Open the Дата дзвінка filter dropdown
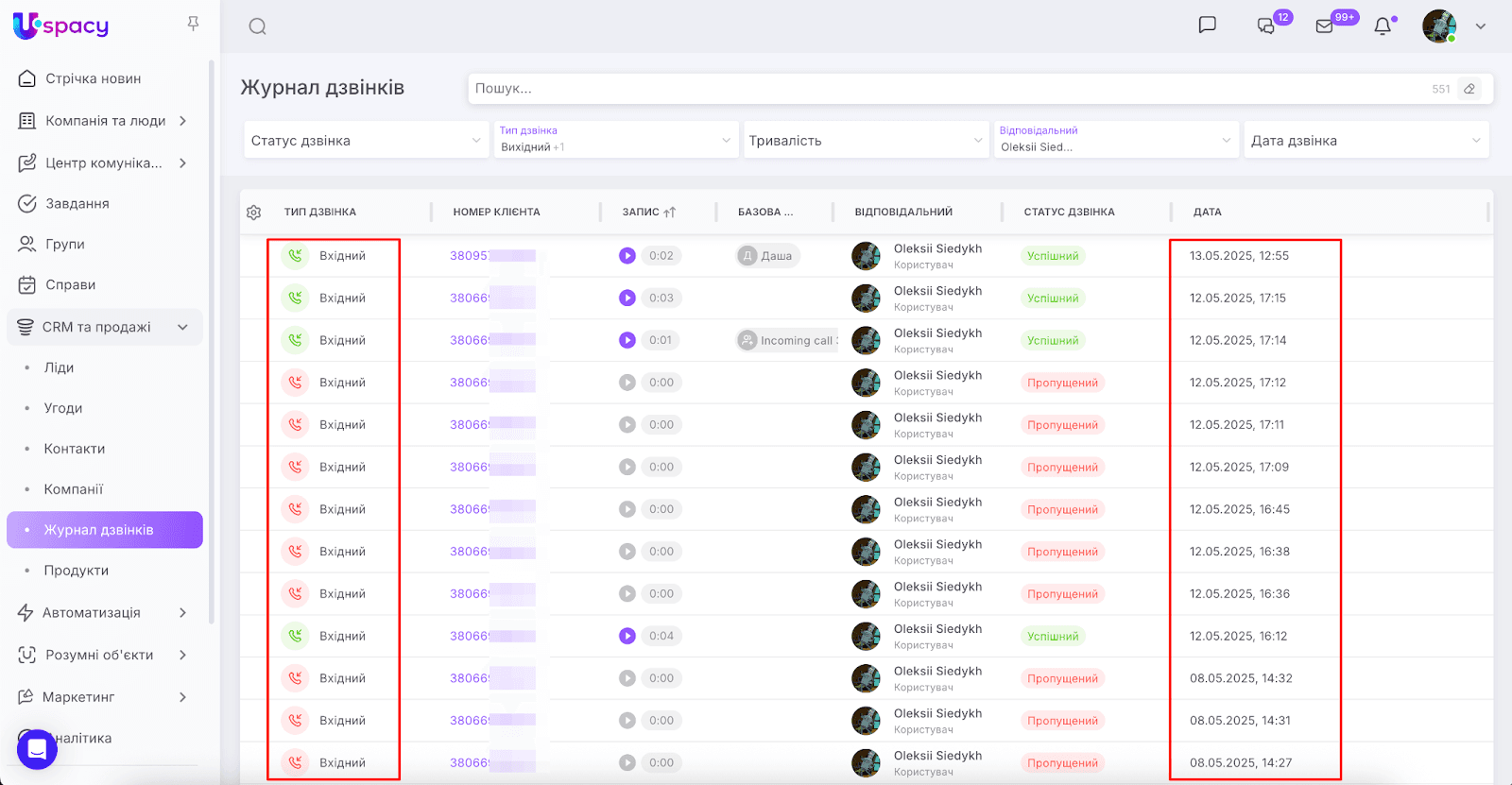The height and width of the screenshot is (785, 1512). (x=1366, y=141)
